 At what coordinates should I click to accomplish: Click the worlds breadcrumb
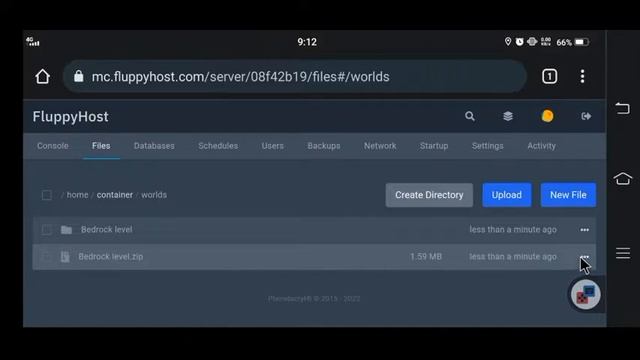[154, 195]
